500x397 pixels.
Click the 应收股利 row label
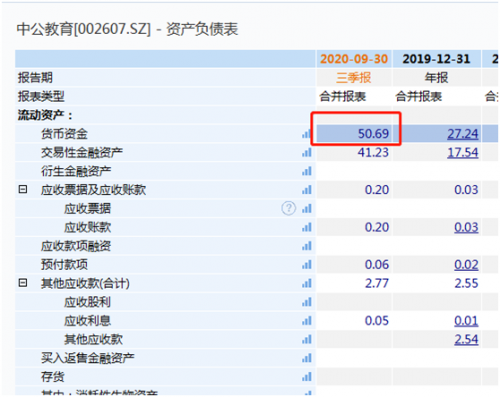(x=87, y=302)
